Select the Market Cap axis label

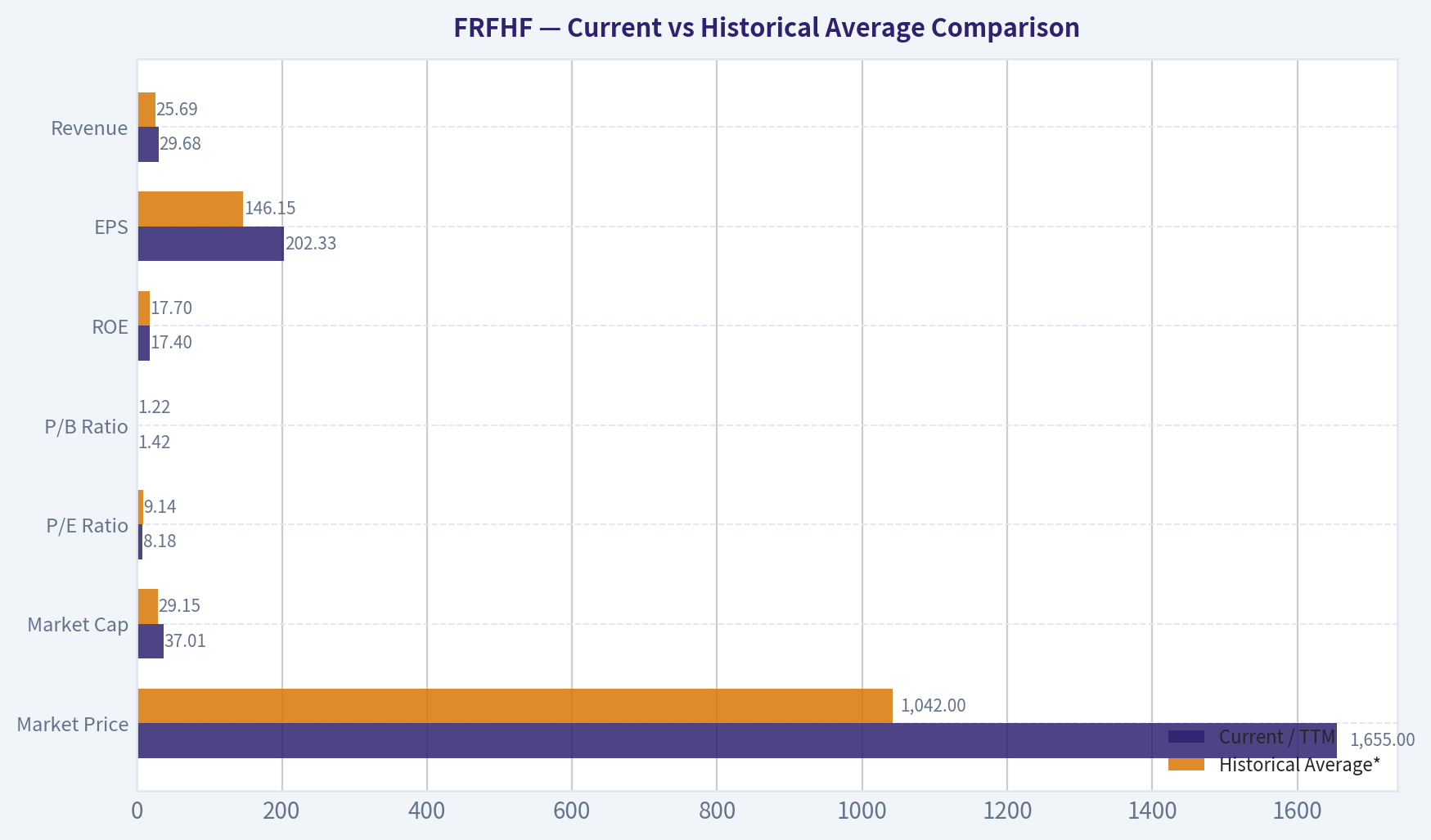tap(78, 625)
